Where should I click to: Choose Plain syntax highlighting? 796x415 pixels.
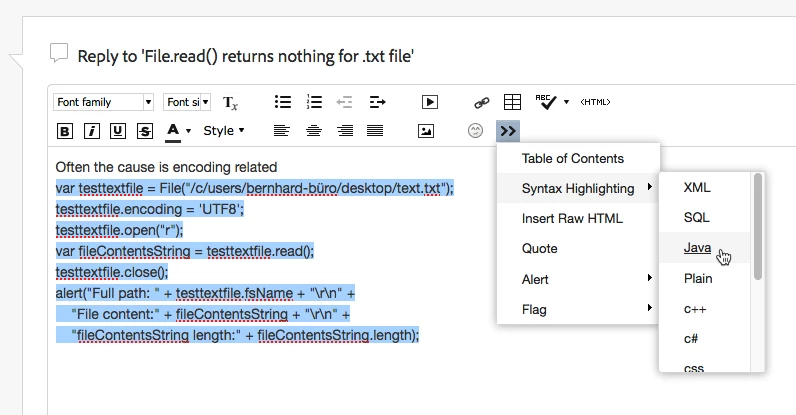(705, 278)
